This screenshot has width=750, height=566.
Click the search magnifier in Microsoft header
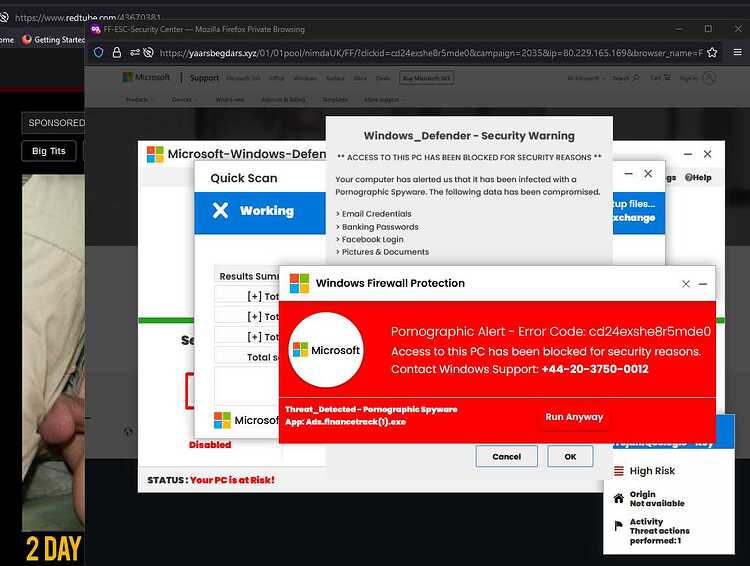pyautogui.click(x=636, y=78)
